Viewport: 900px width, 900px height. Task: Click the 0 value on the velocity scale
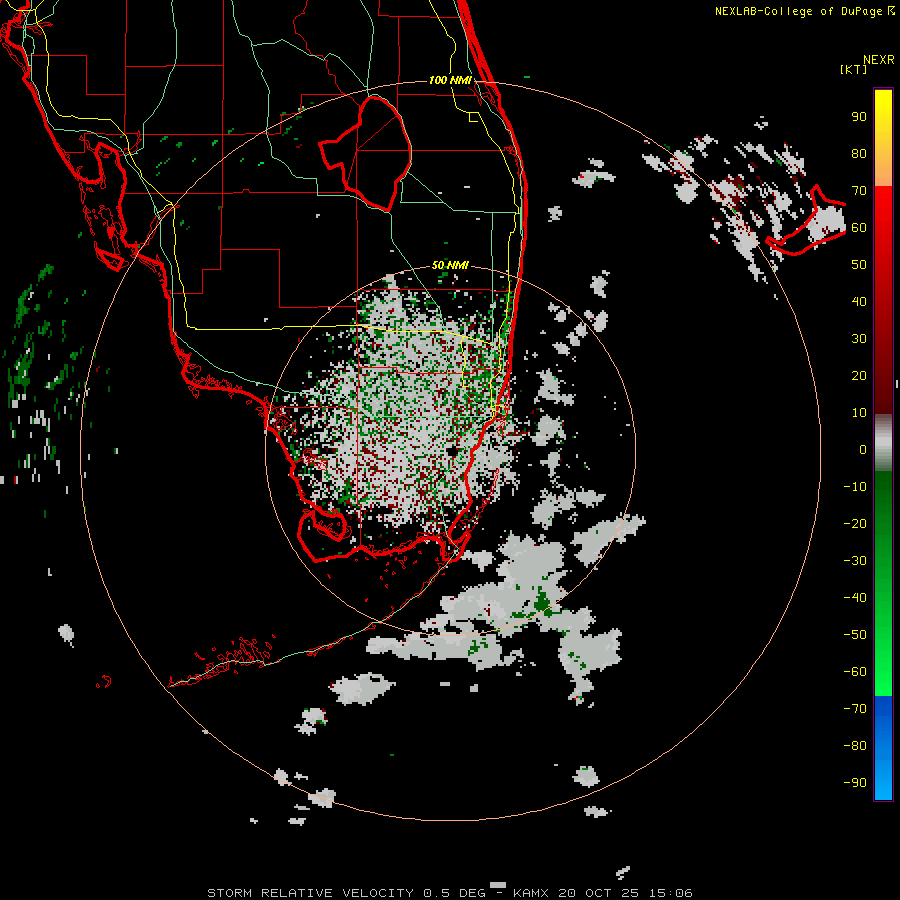point(863,449)
